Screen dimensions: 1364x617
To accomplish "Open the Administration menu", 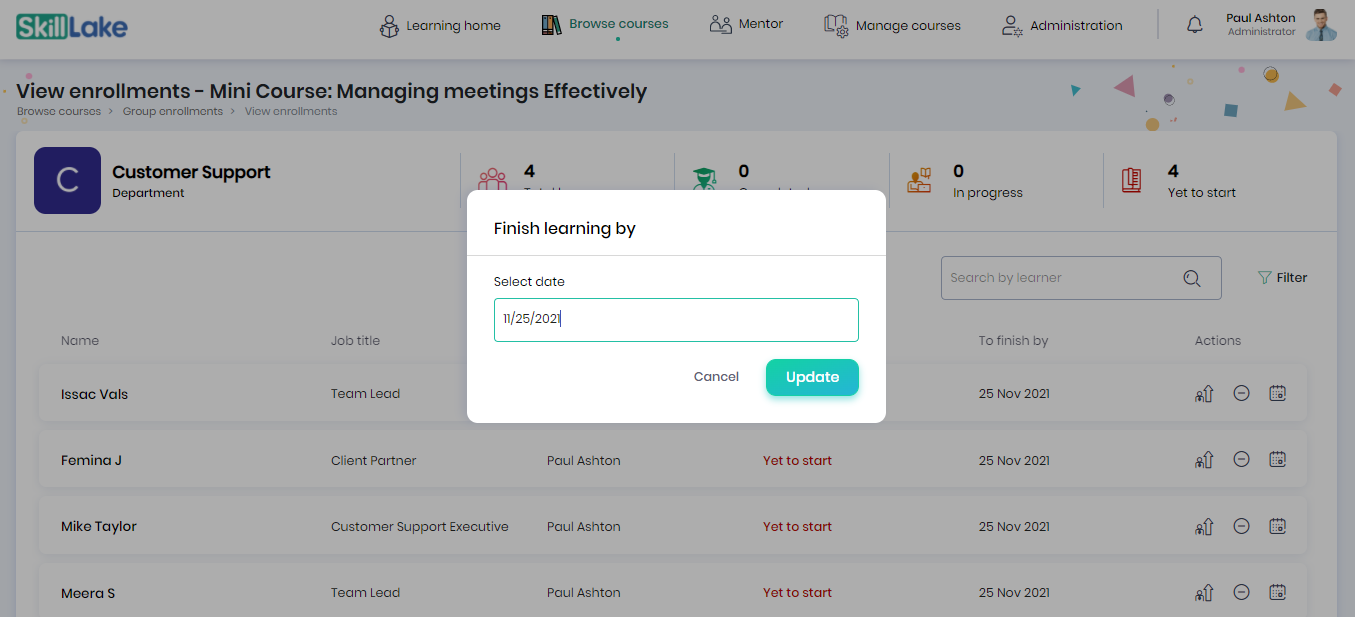I will (x=1062, y=25).
